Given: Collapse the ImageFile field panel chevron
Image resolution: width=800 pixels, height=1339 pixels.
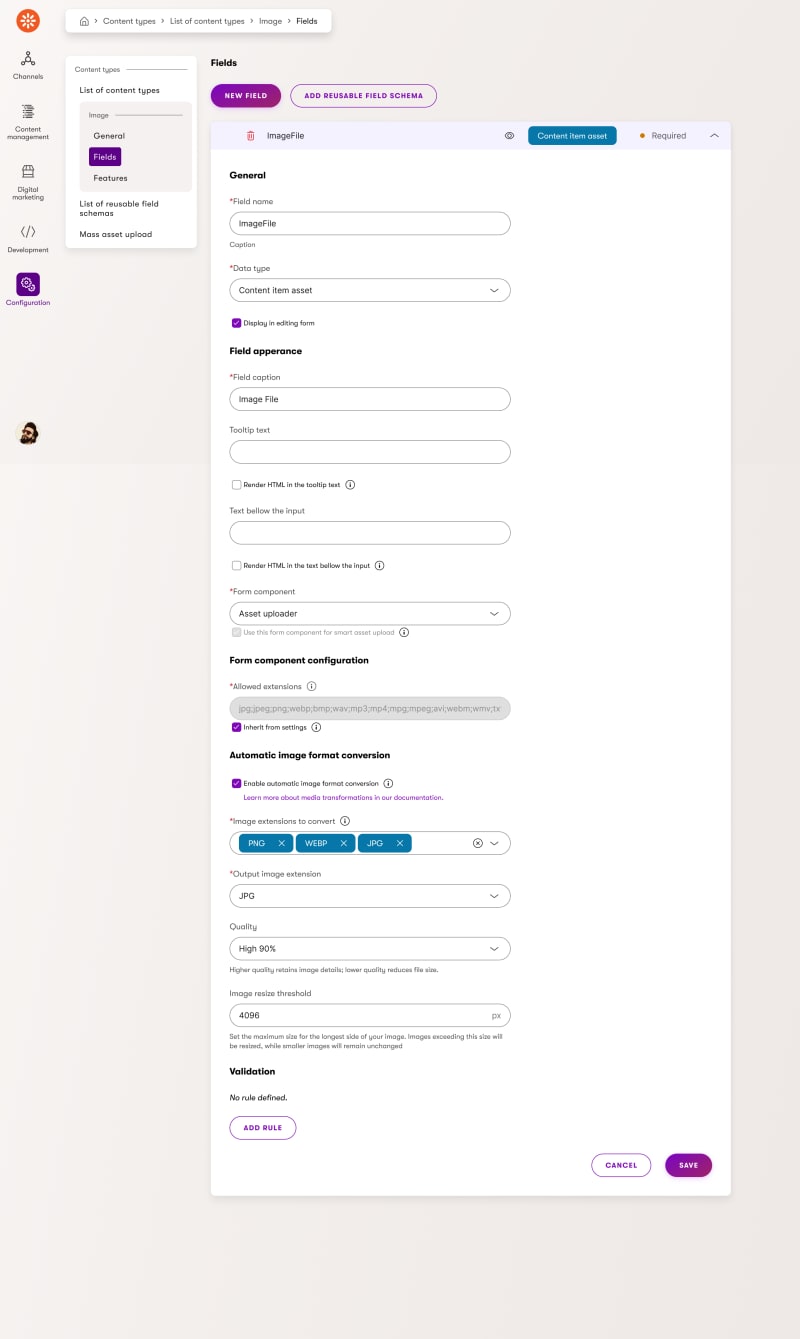Looking at the screenshot, I should click(714, 135).
